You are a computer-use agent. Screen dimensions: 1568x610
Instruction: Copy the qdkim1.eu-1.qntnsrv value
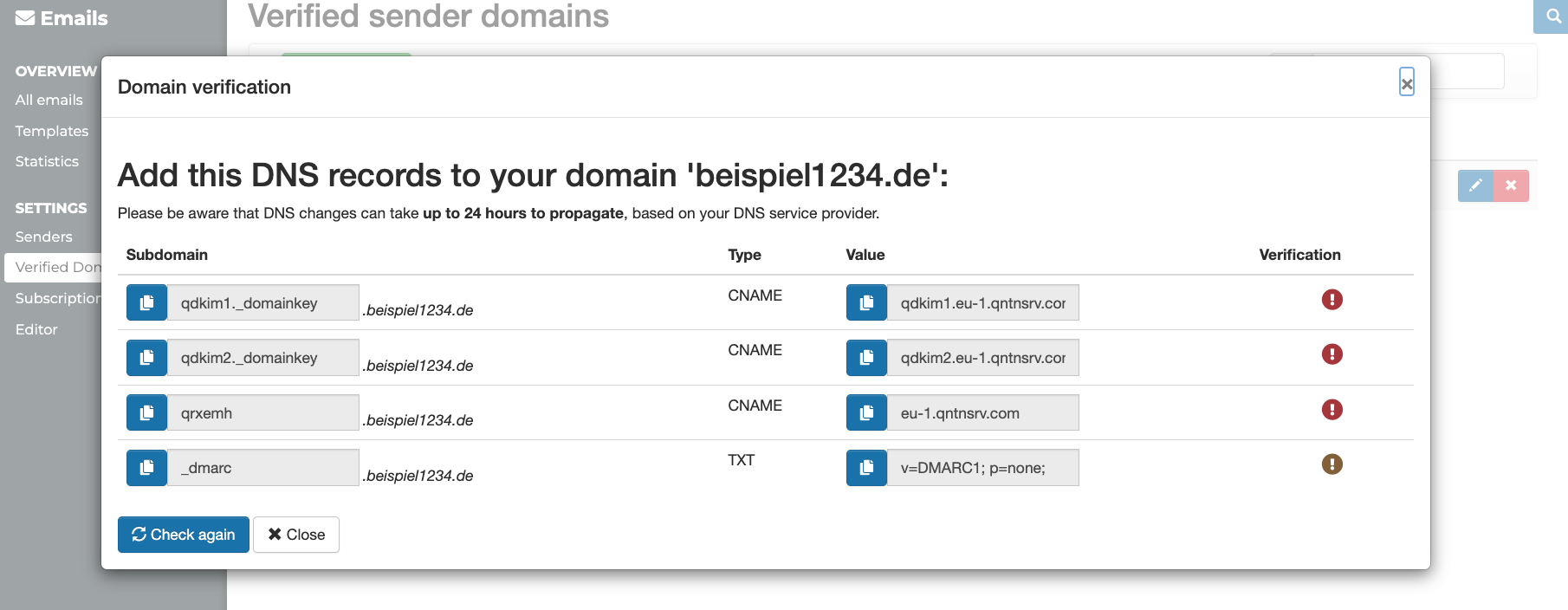(866, 302)
